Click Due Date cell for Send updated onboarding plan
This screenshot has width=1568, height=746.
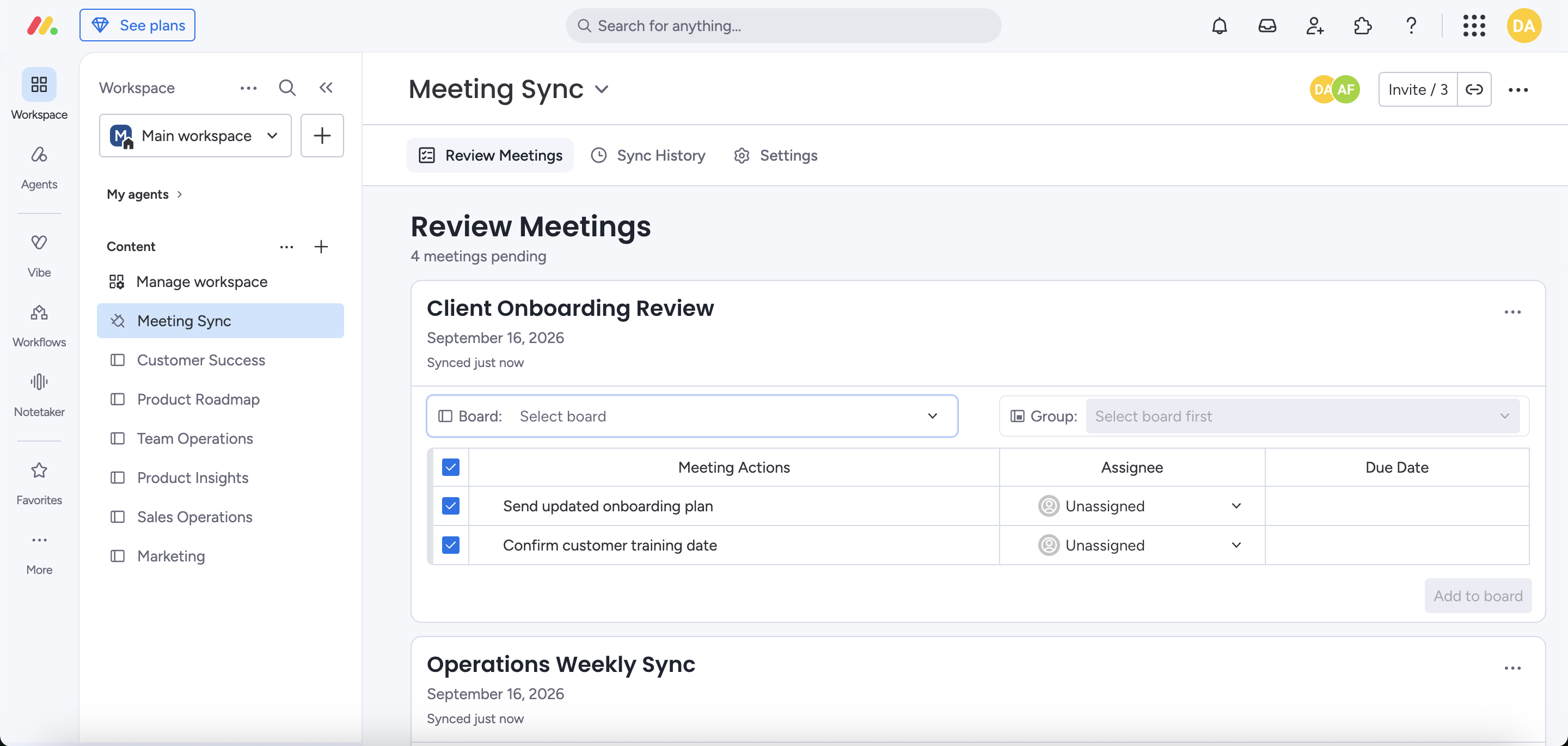1397,506
